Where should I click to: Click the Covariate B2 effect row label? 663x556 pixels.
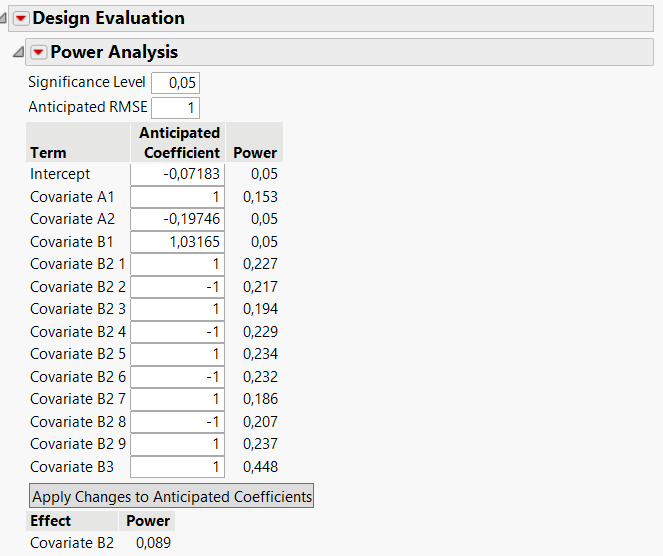pos(72,543)
